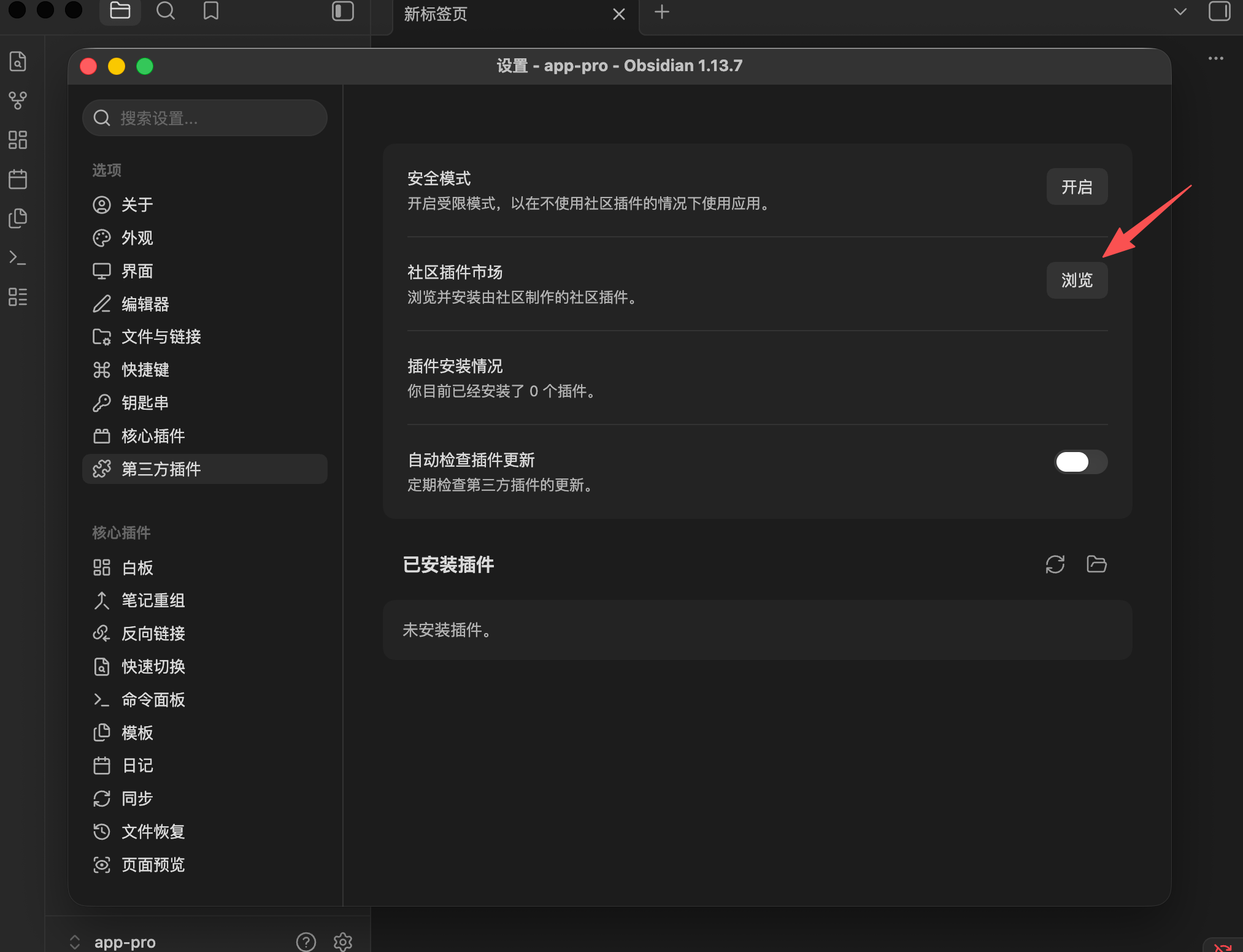
Task: Click 开启 button for 安全模式
Action: (x=1077, y=187)
